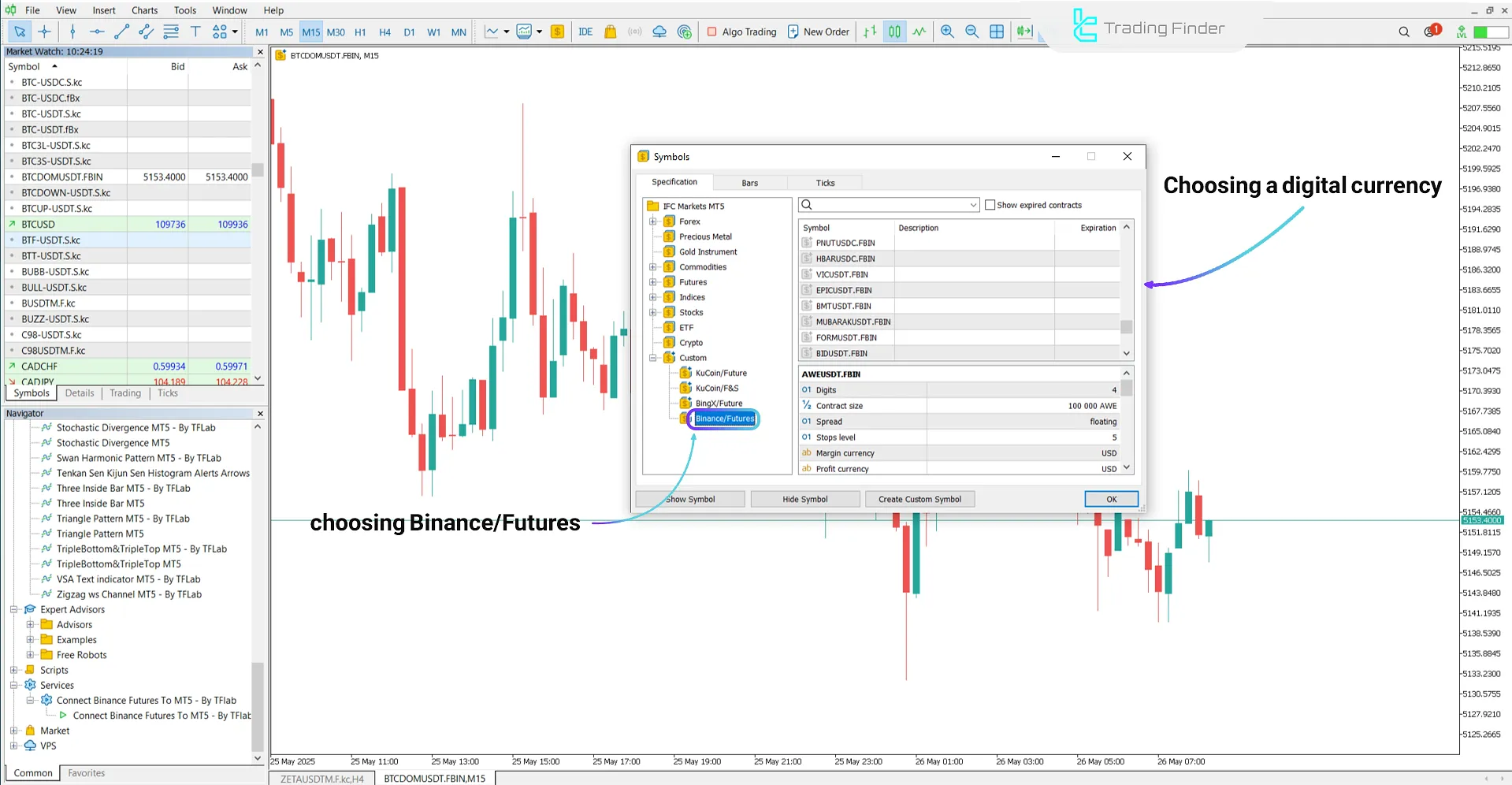The width and height of the screenshot is (1512, 785).
Task: Pick the trendline drawing tool
Action: point(121,32)
